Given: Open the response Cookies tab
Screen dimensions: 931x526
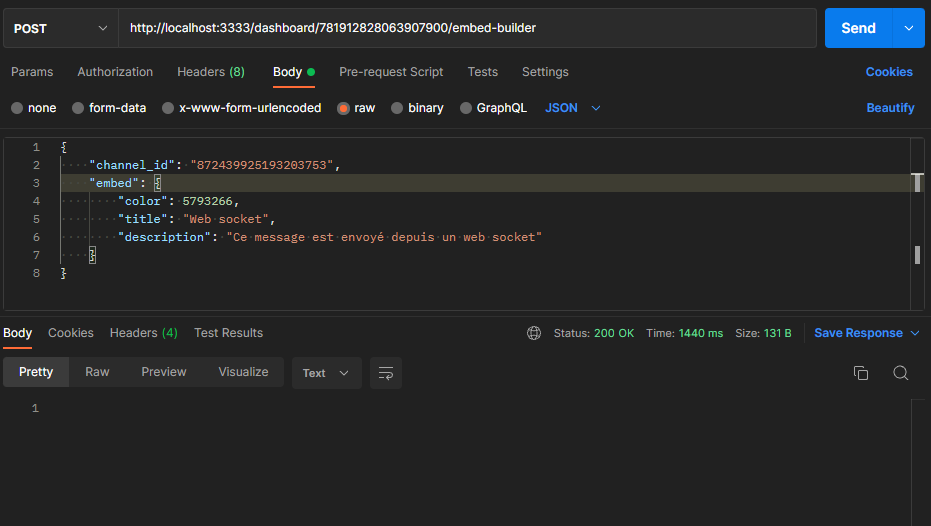Looking at the screenshot, I should click(x=71, y=333).
